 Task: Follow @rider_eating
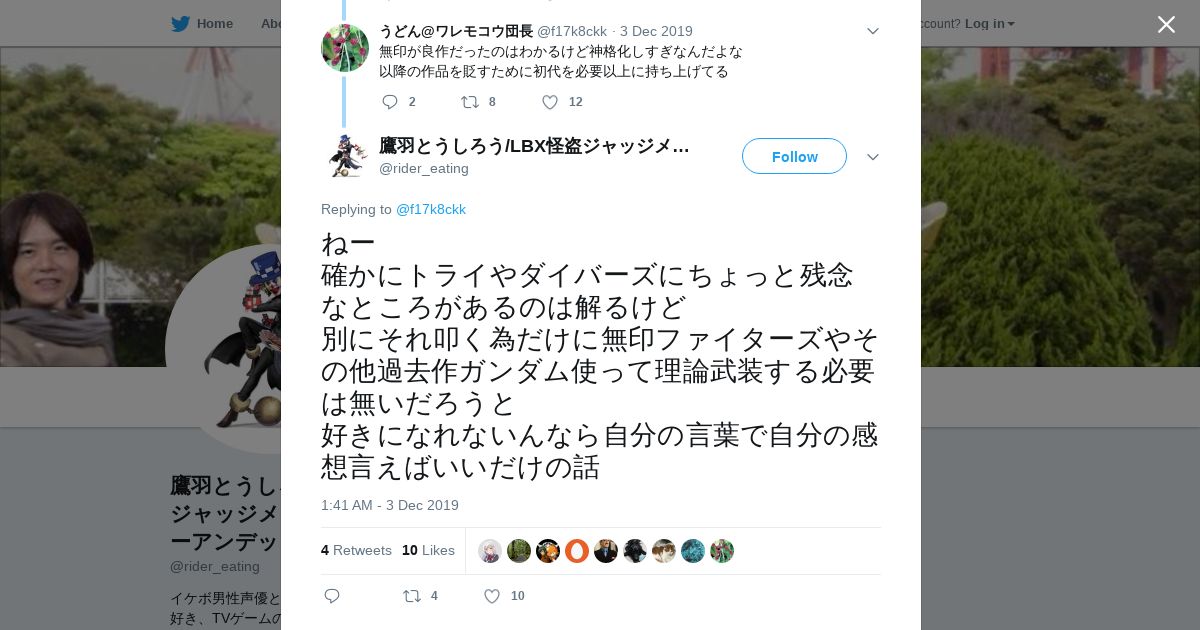794,156
